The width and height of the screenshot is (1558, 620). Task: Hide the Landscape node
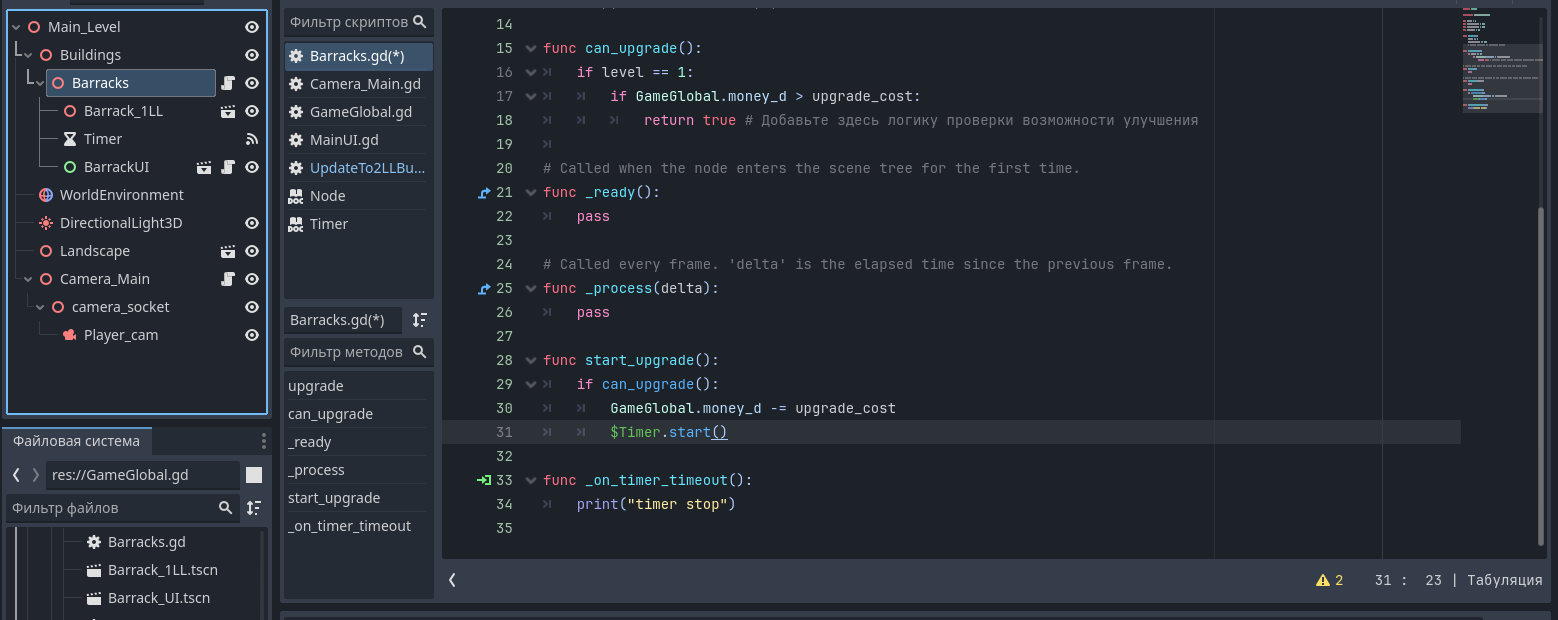pos(252,251)
